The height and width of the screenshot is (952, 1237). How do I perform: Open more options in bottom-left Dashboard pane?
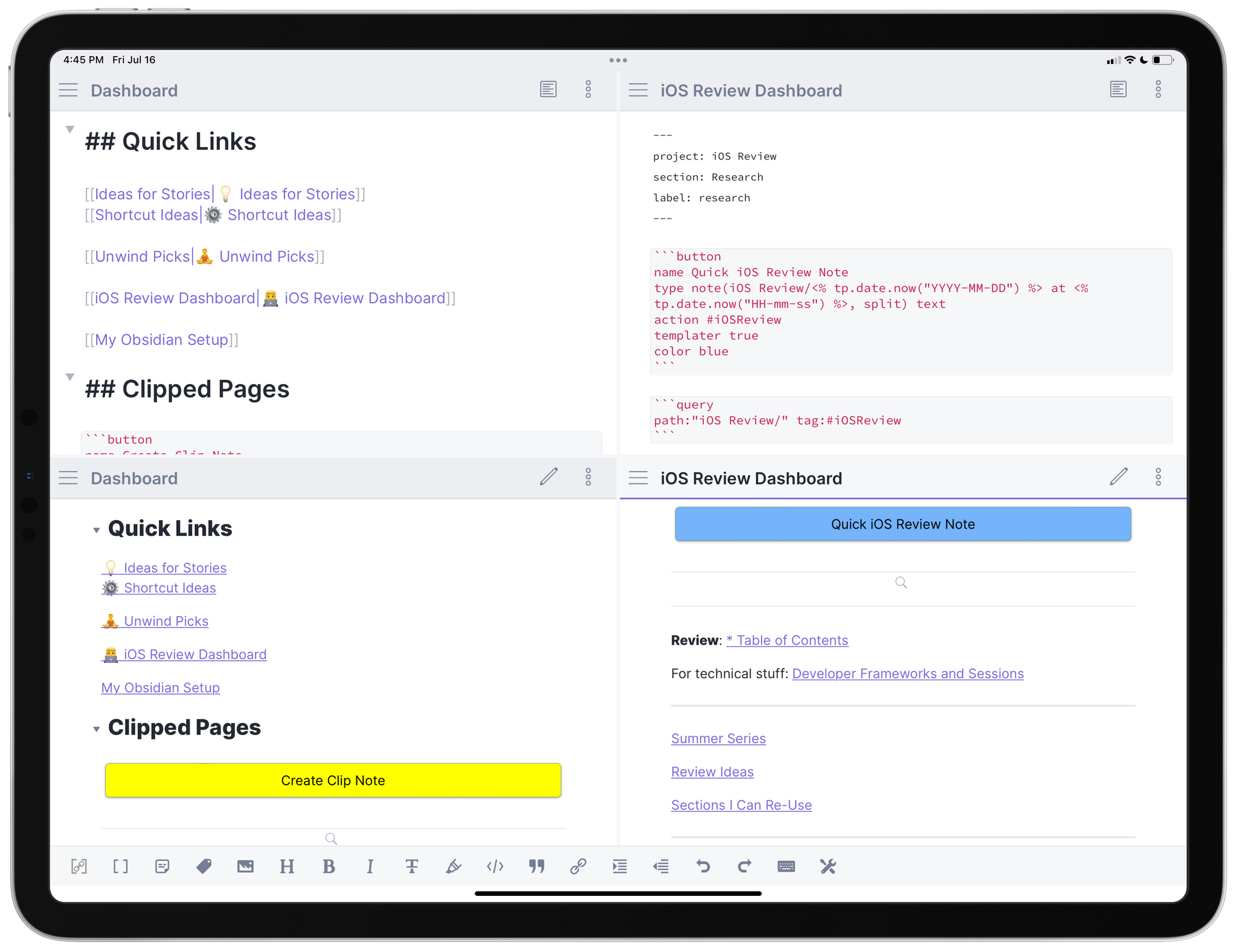click(588, 477)
